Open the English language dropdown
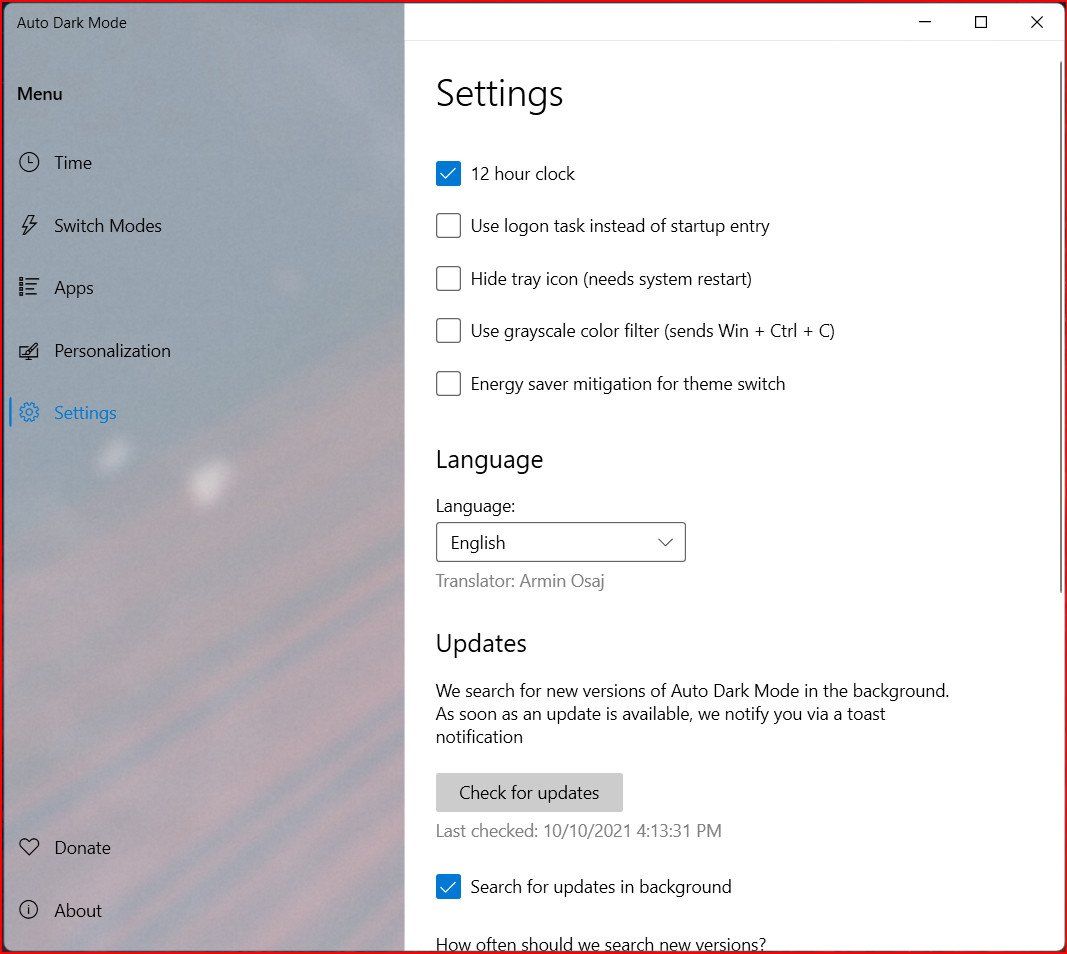The height and width of the screenshot is (954, 1067). coord(561,542)
